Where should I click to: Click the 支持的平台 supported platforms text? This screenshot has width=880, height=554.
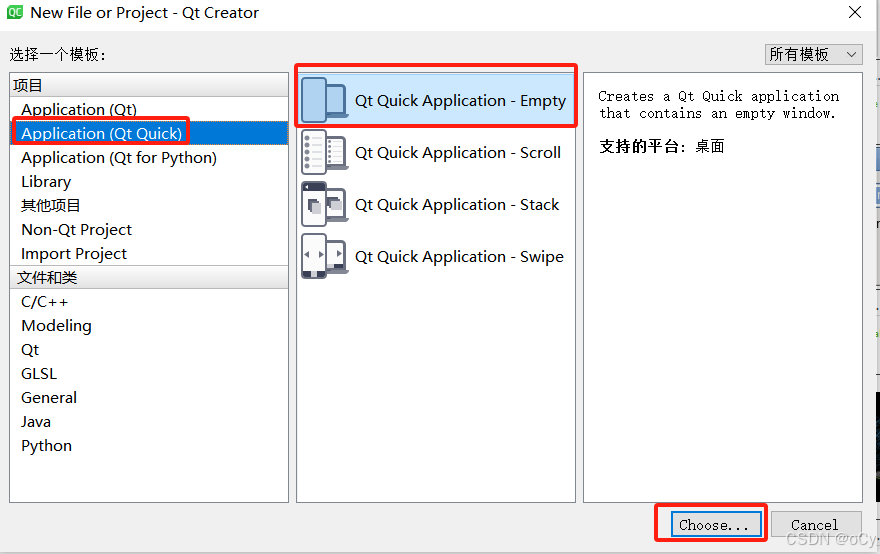tap(662, 146)
